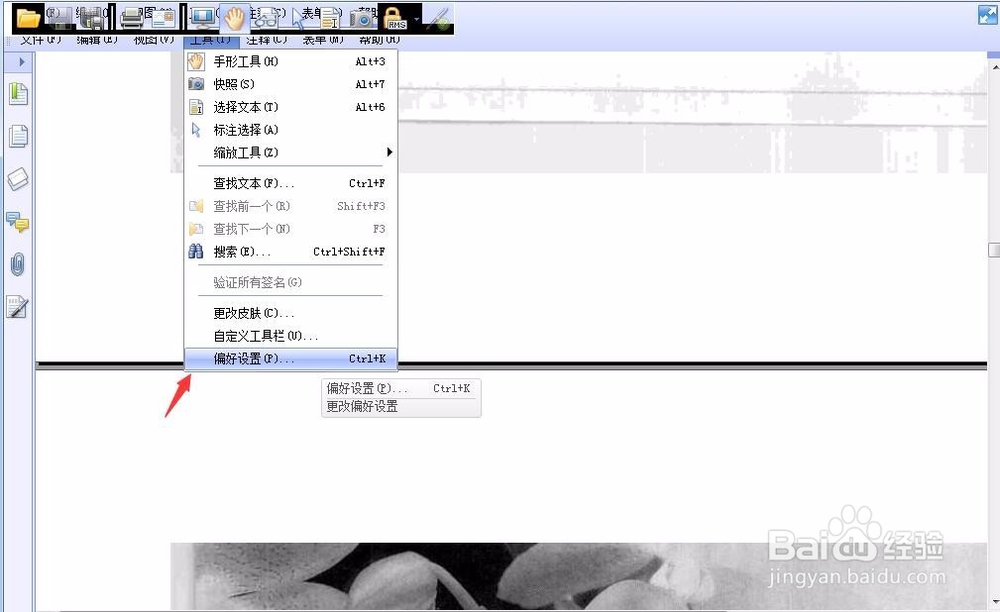Choose 手形工具 (H) from the menu

(x=291, y=61)
